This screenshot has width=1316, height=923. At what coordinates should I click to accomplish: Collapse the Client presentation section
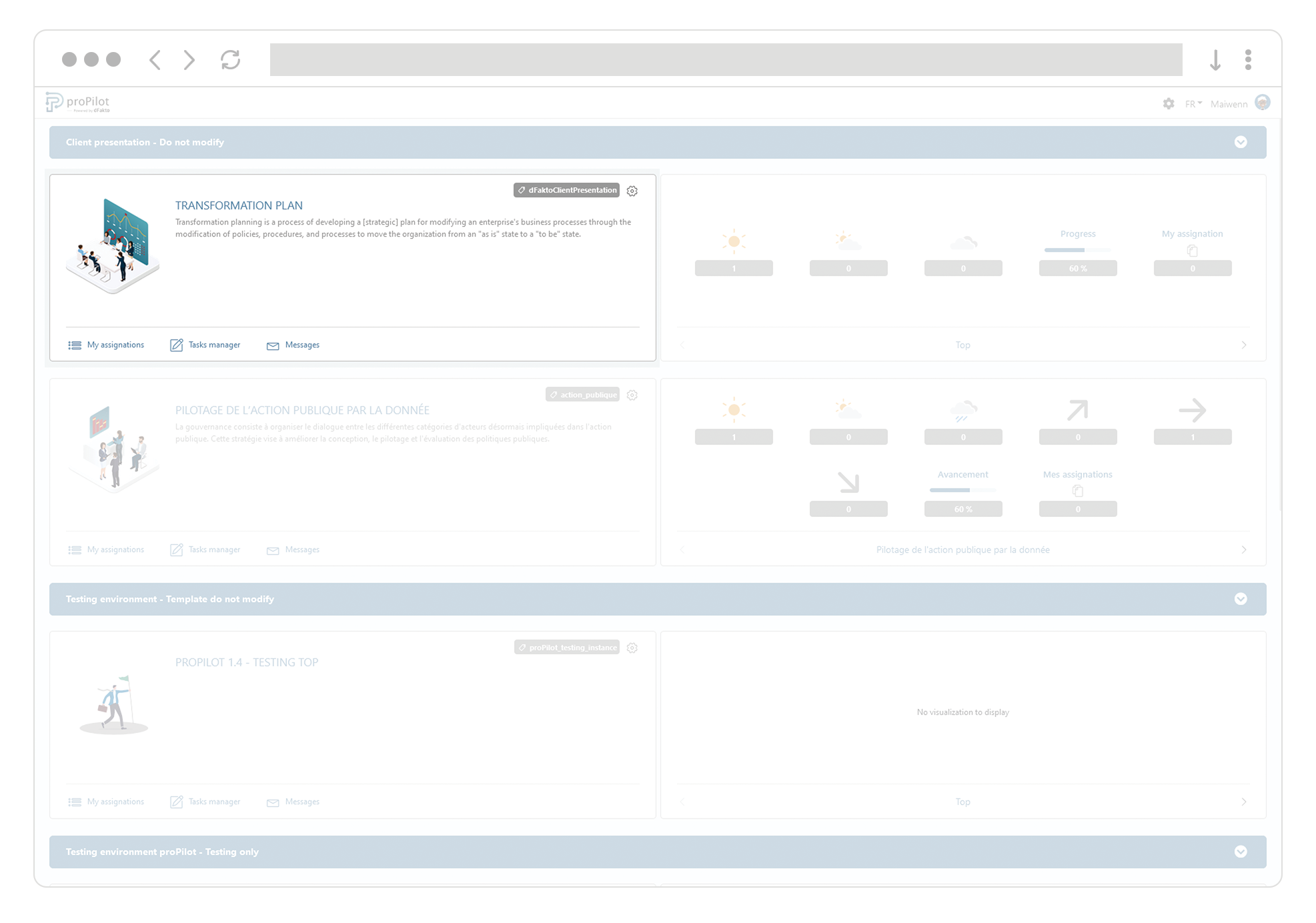(x=1241, y=142)
